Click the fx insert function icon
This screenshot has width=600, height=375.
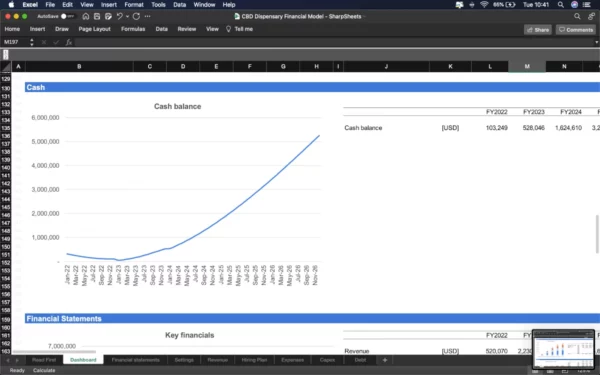69,42
